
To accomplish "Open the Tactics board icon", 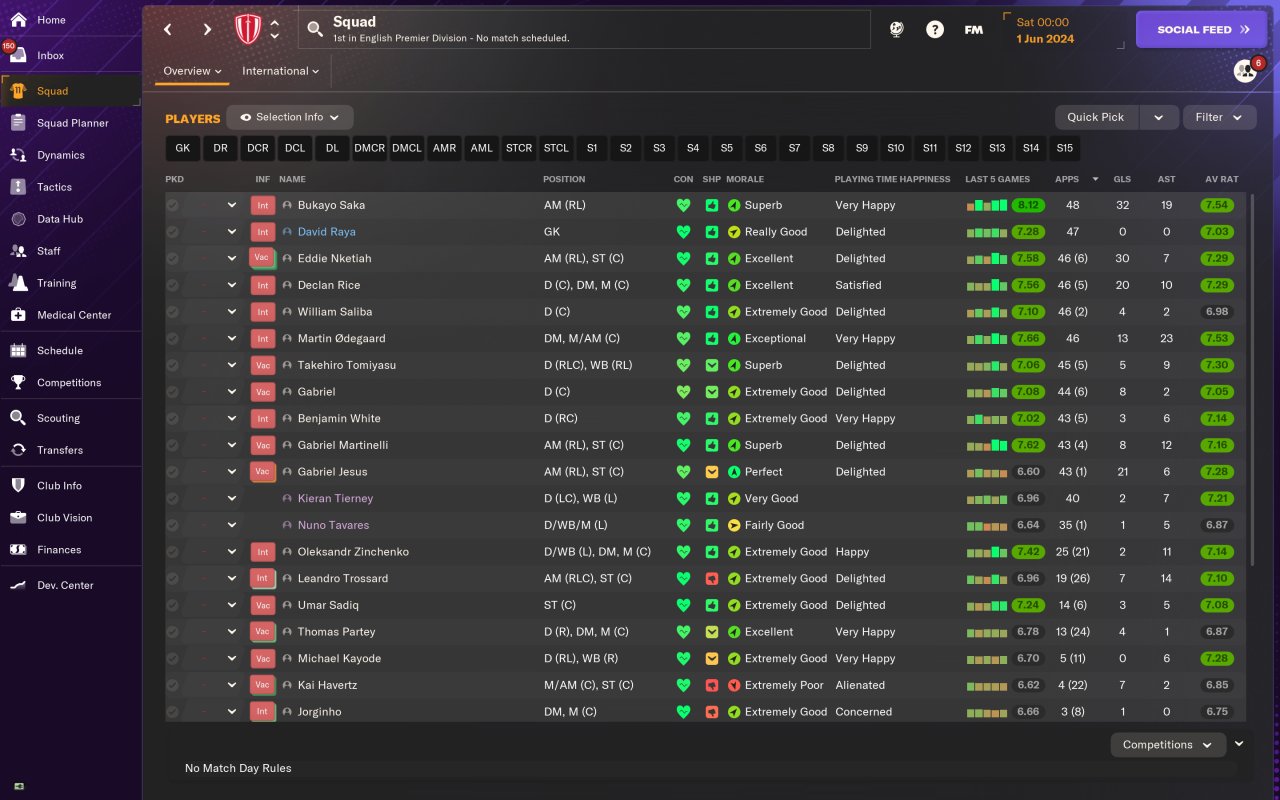I will click(18, 187).
